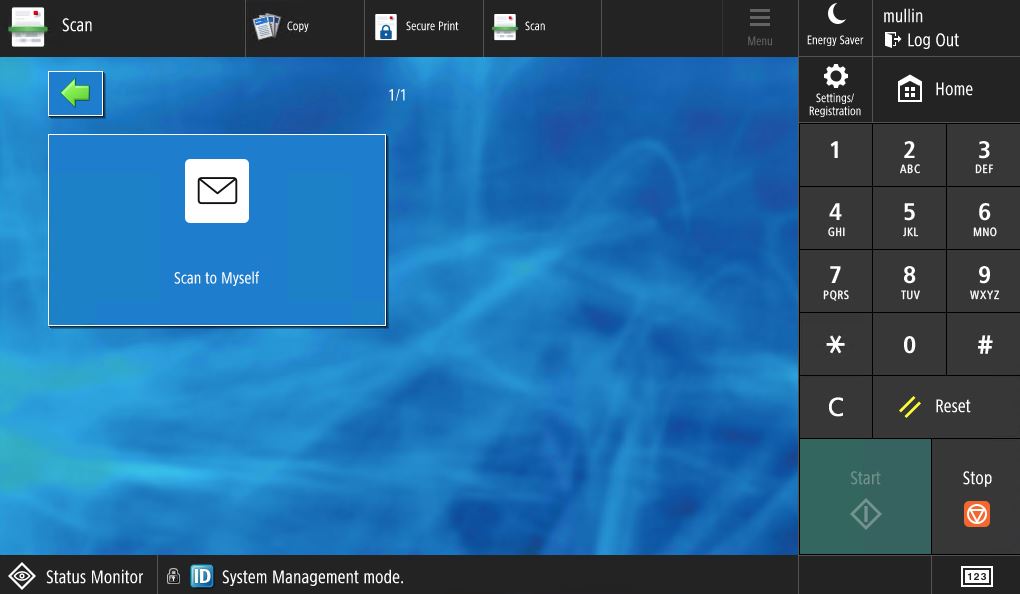The height and width of the screenshot is (594, 1020).
Task: Tap keypad number 0
Action: pyautogui.click(x=909, y=344)
